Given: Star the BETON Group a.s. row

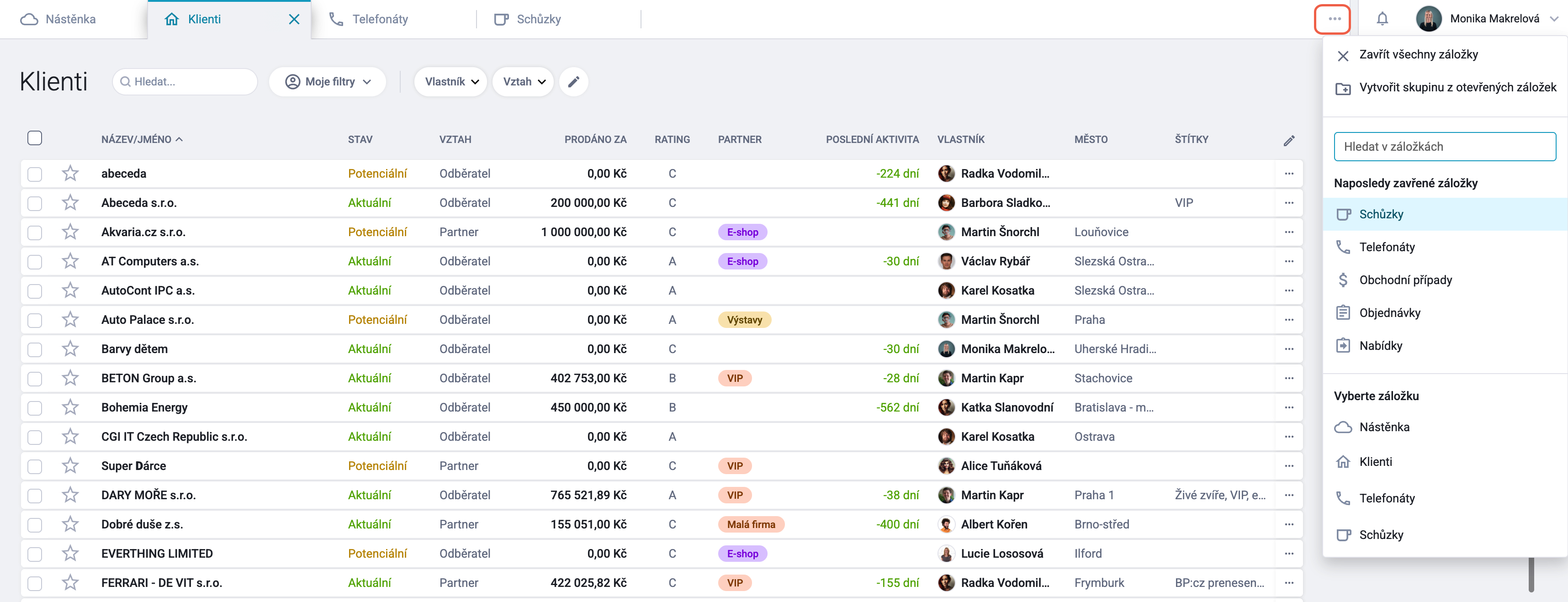Looking at the screenshot, I should click(x=70, y=378).
